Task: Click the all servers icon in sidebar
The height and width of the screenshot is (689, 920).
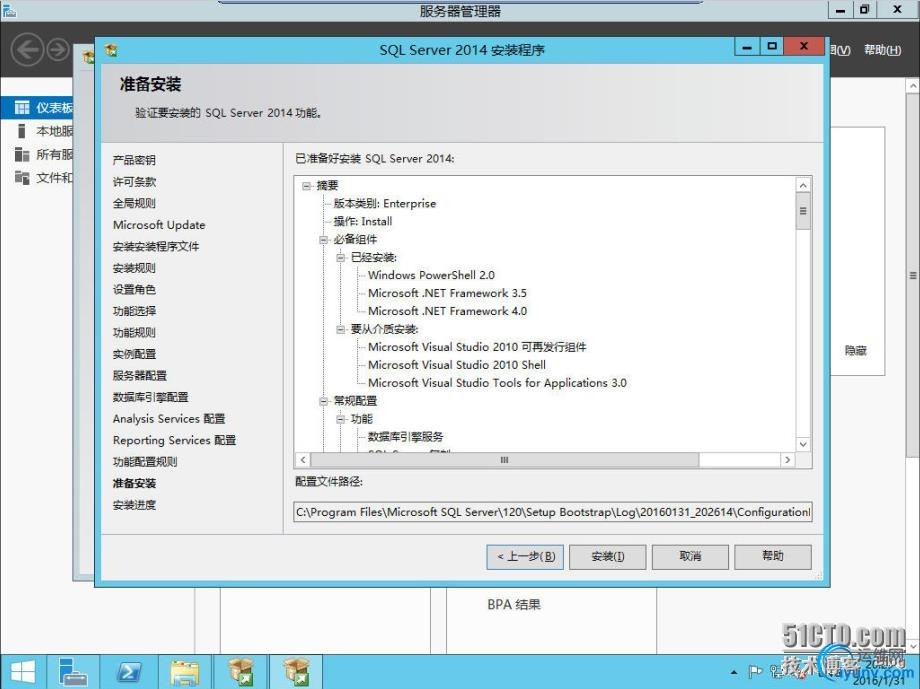Action: [22, 154]
